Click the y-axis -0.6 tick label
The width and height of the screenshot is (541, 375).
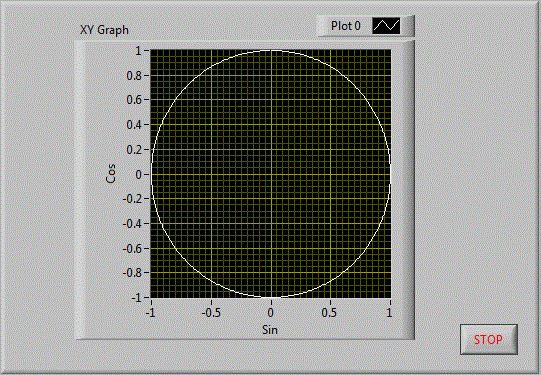pos(132,248)
